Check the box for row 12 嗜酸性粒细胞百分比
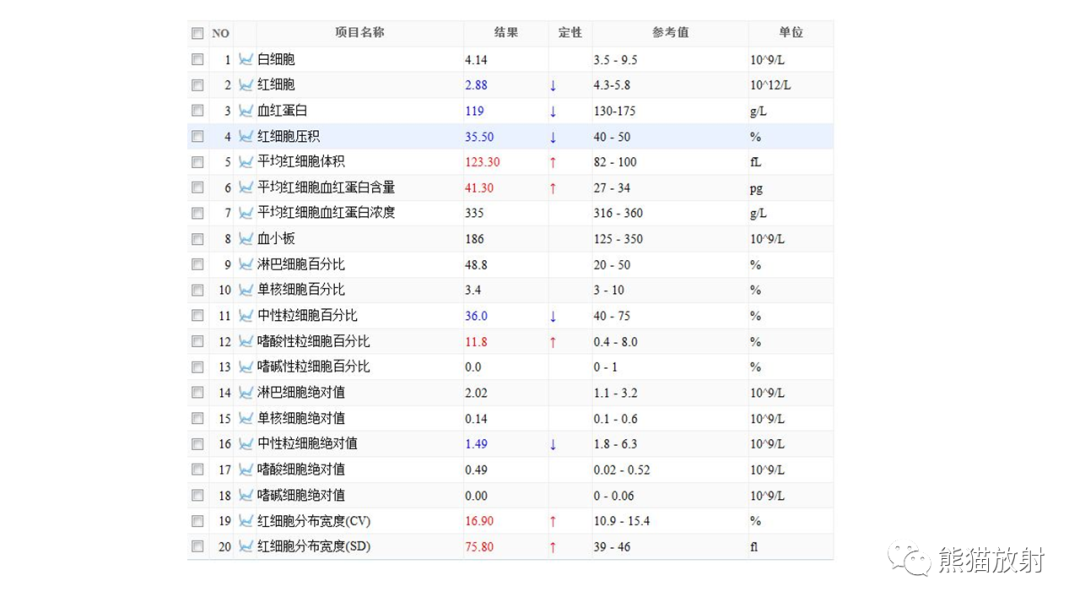The image size is (1080, 608). coord(198,342)
